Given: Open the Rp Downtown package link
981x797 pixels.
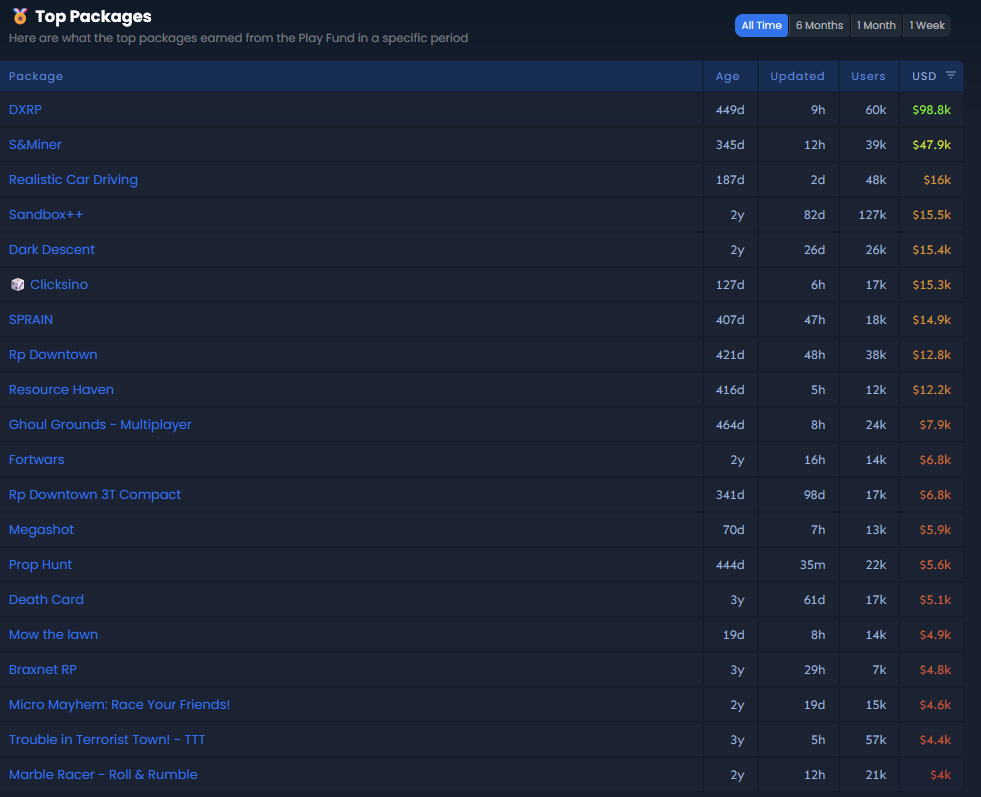Looking at the screenshot, I should click(53, 355).
